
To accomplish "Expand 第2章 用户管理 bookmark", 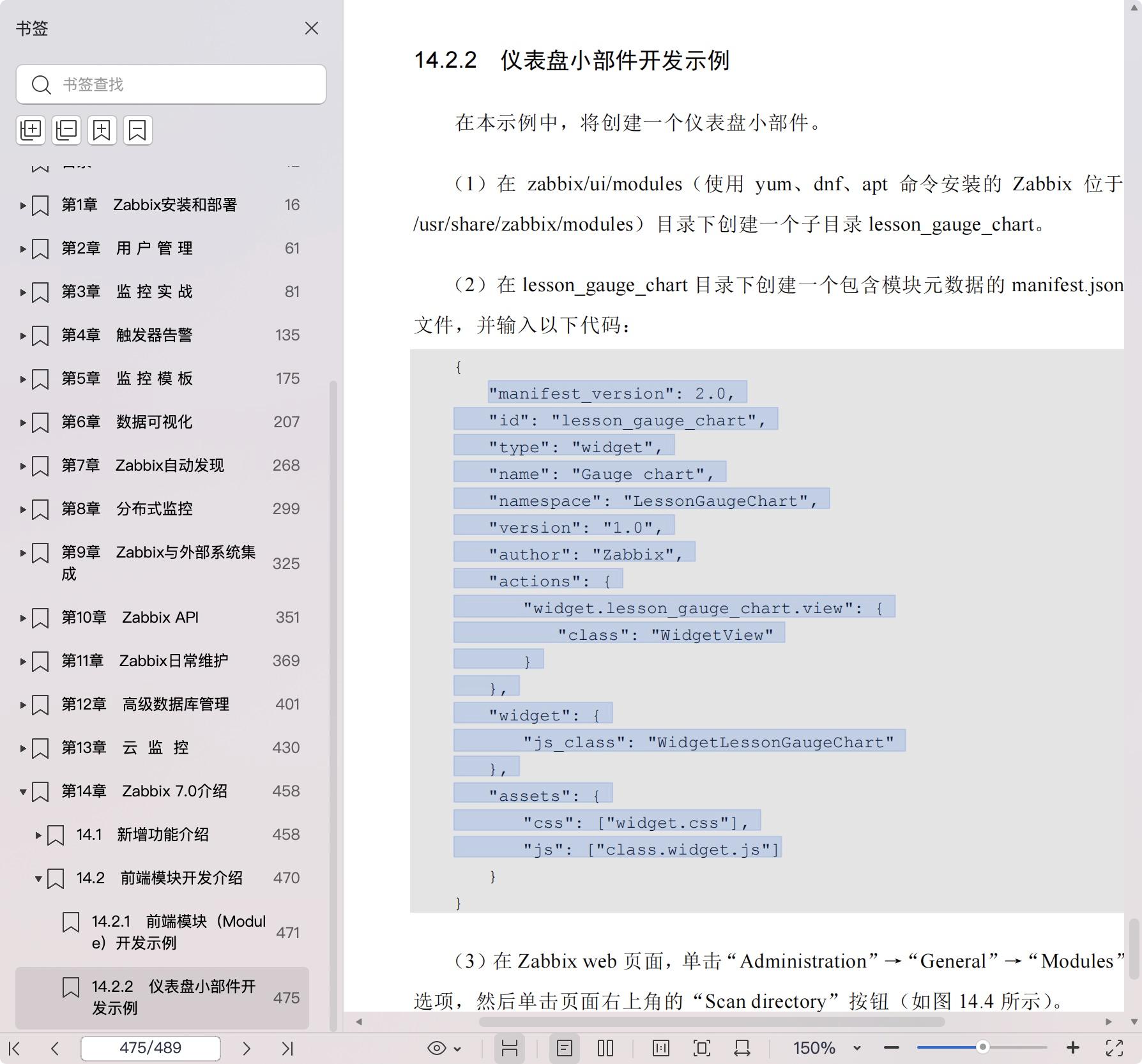I will [23, 249].
